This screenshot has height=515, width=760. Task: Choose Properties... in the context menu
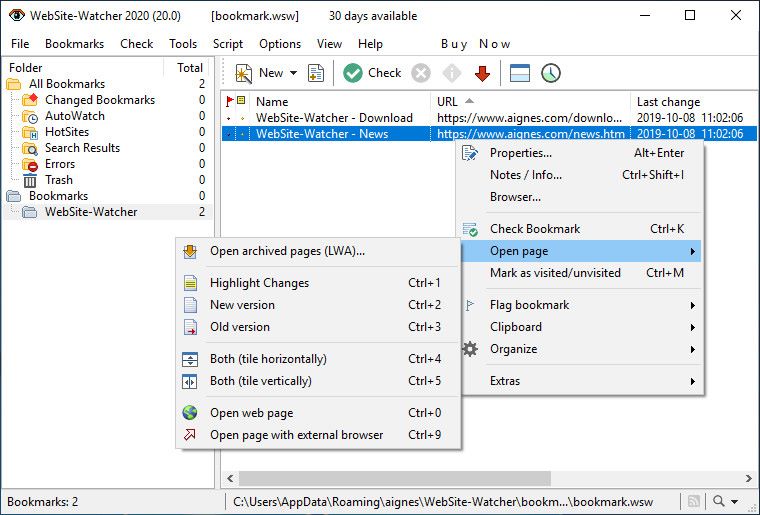581,153
